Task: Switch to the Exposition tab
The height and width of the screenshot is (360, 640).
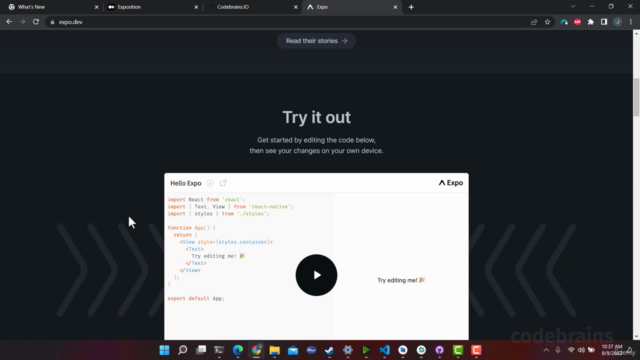Action: coord(152,7)
